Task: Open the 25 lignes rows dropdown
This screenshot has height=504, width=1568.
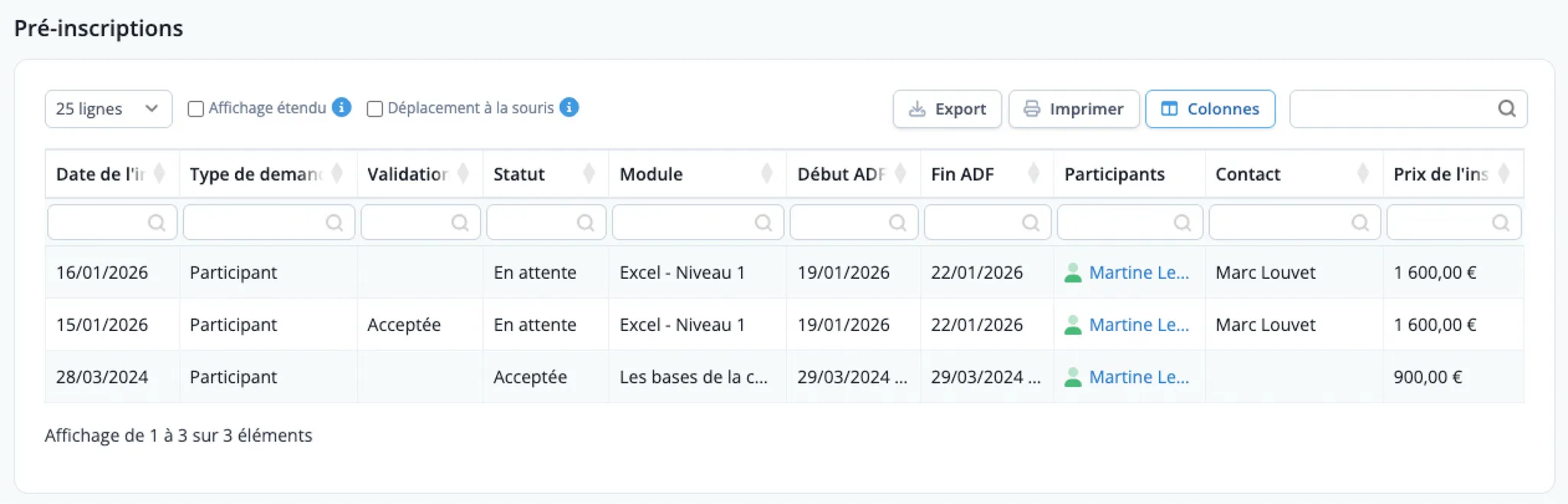Action: pyautogui.click(x=109, y=109)
